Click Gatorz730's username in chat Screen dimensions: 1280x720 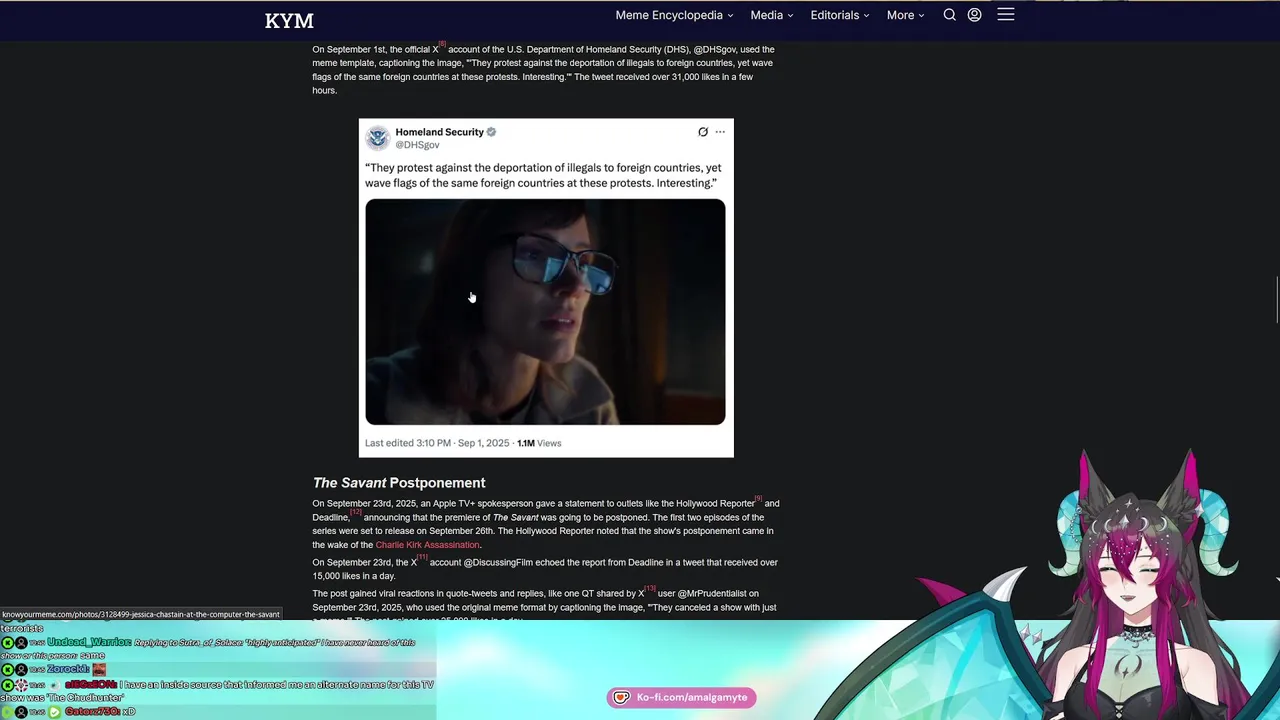pyautogui.click(x=91, y=712)
